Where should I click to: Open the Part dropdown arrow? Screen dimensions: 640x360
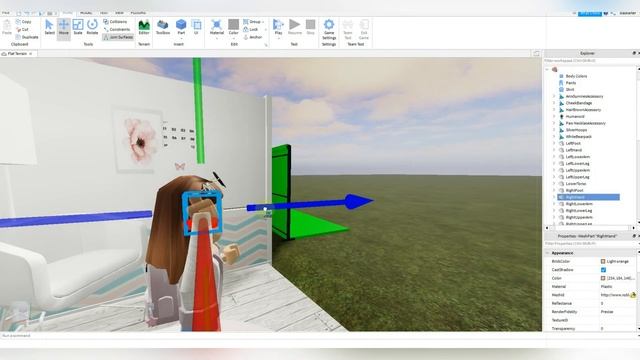pyautogui.click(x=181, y=38)
